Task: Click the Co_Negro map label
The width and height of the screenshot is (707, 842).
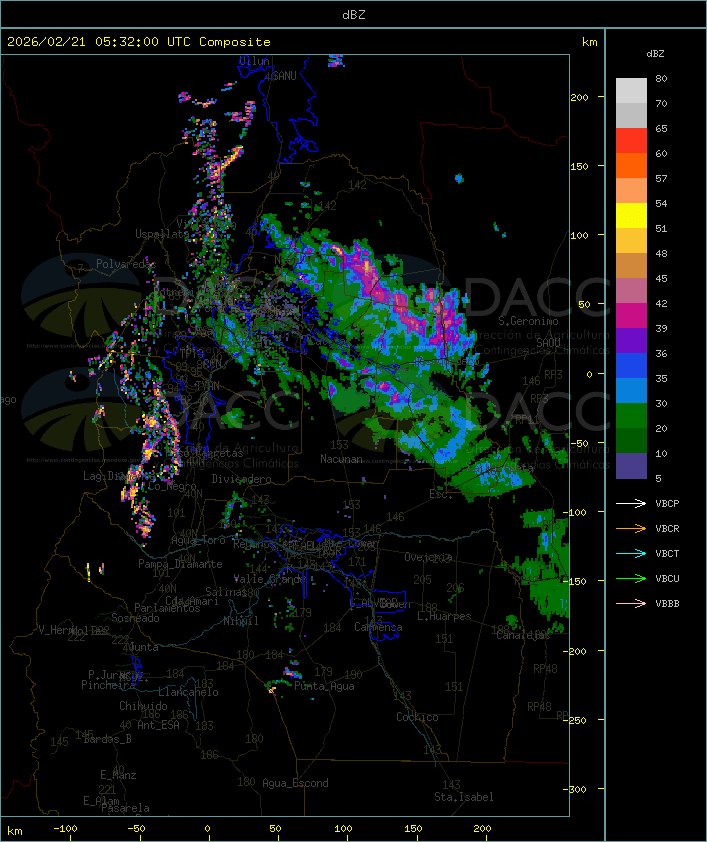Action: click(x=172, y=486)
